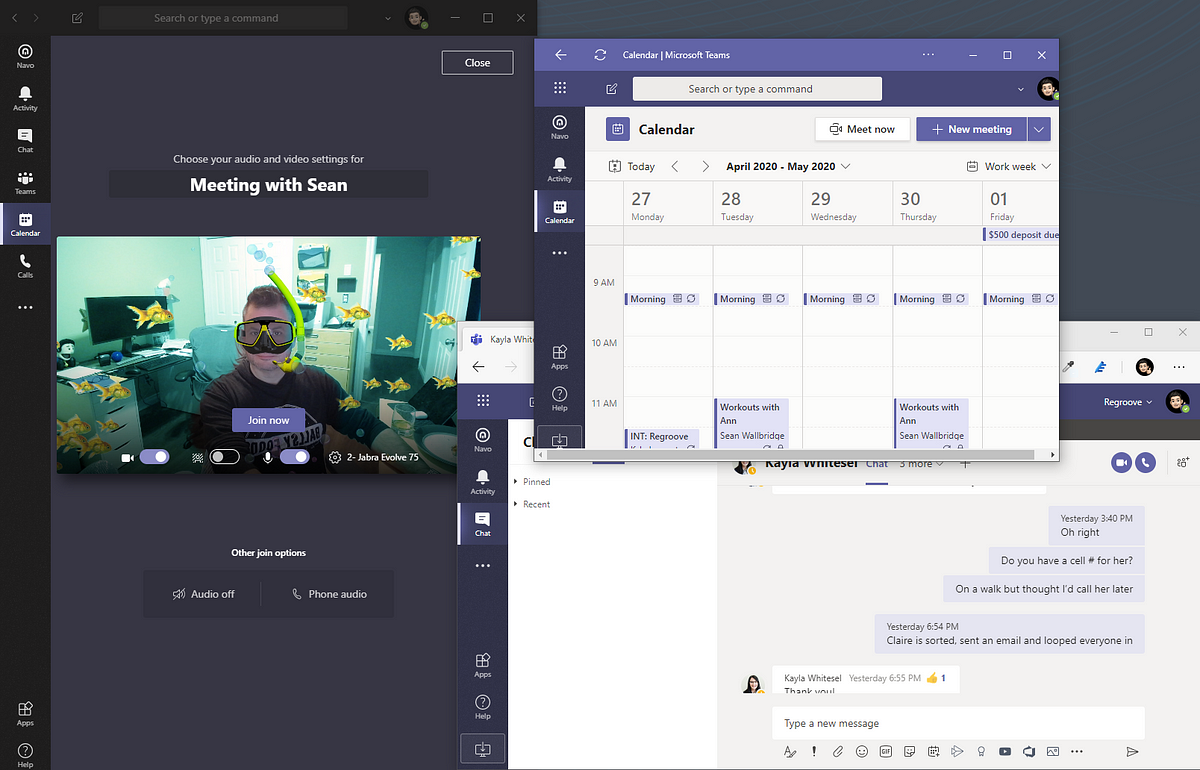Image resolution: width=1200 pixels, height=770 pixels.
Task: Click search box in Calendar window
Action: 757,89
